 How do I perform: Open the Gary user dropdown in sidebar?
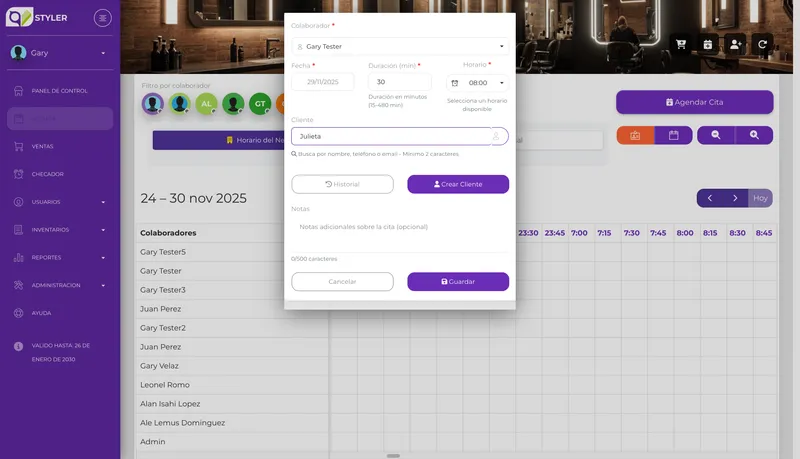(x=103, y=53)
